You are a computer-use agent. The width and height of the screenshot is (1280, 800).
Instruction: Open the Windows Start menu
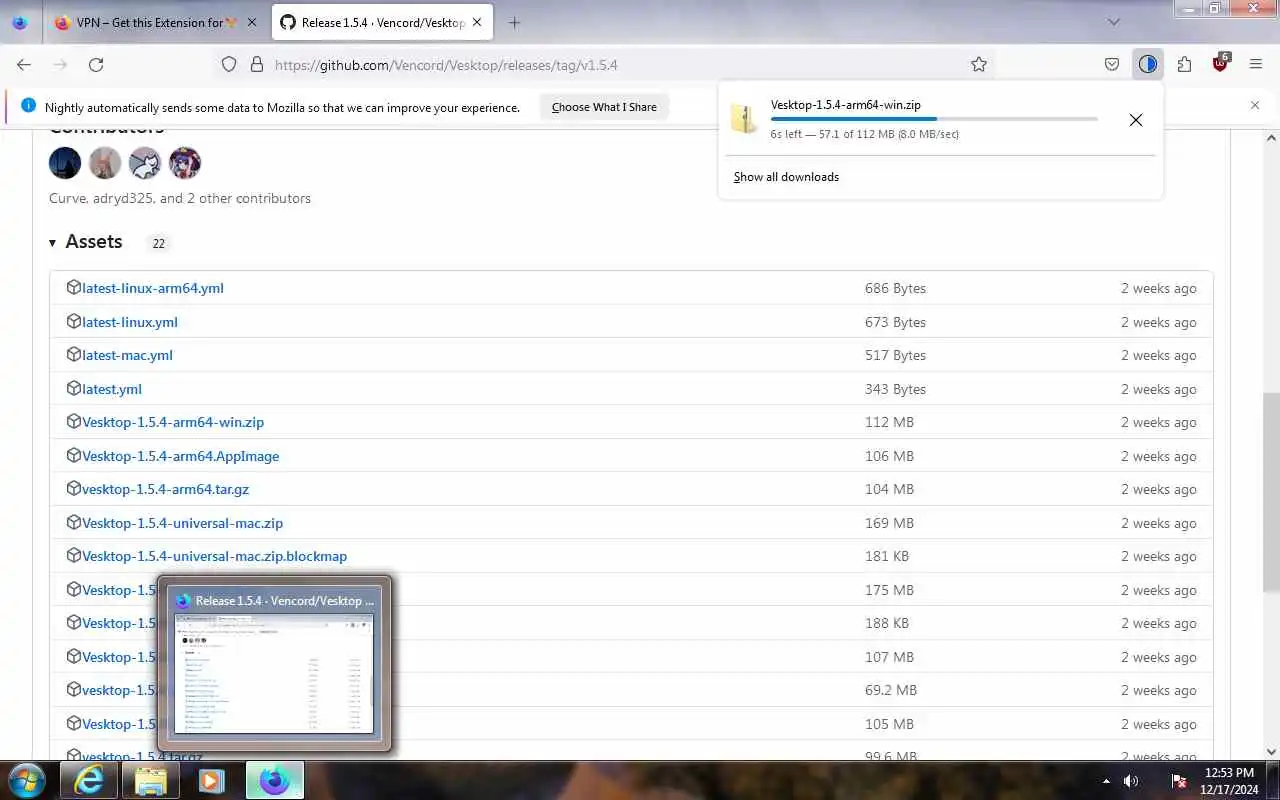click(x=26, y=780)
